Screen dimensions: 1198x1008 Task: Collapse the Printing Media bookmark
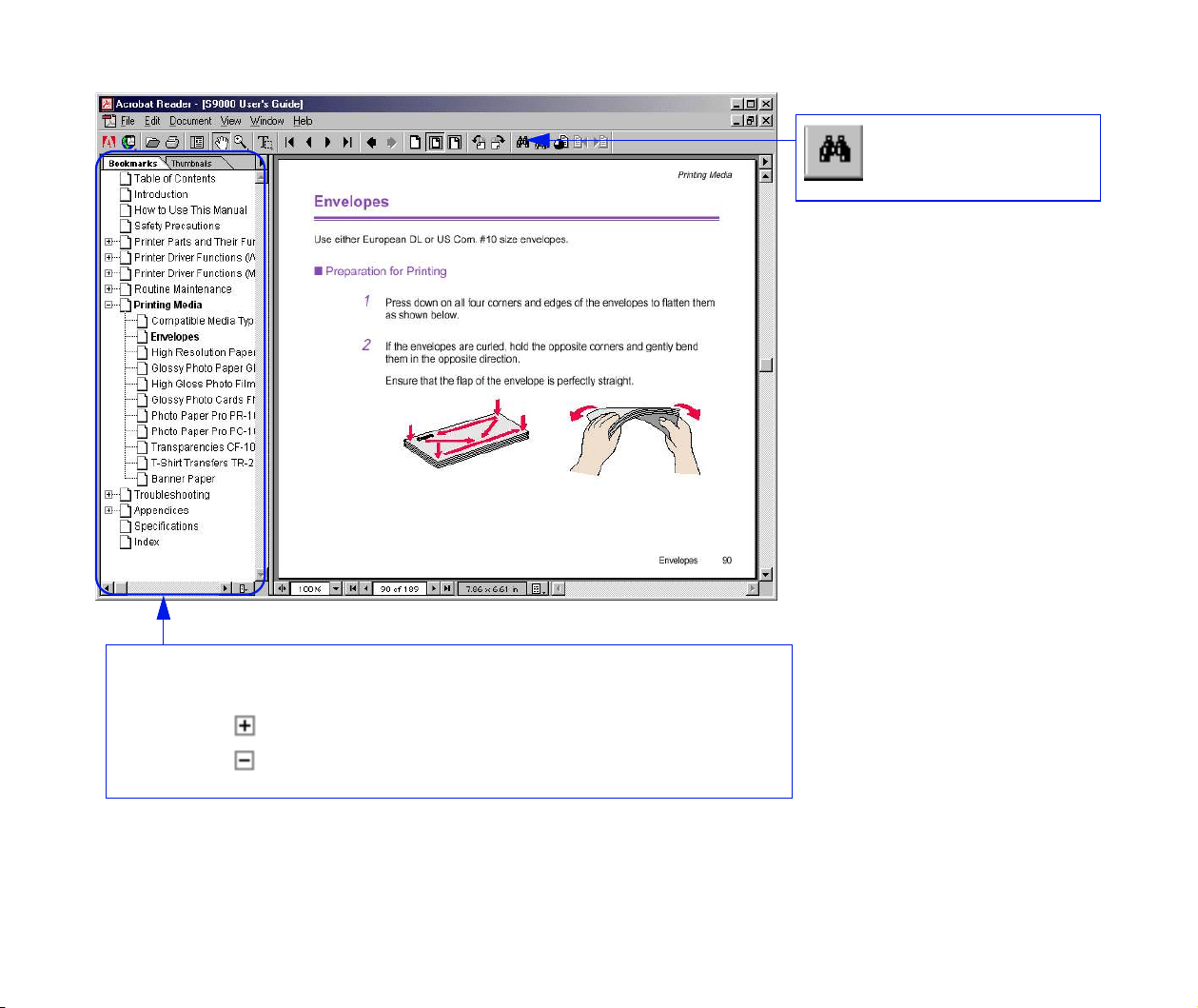108,306
